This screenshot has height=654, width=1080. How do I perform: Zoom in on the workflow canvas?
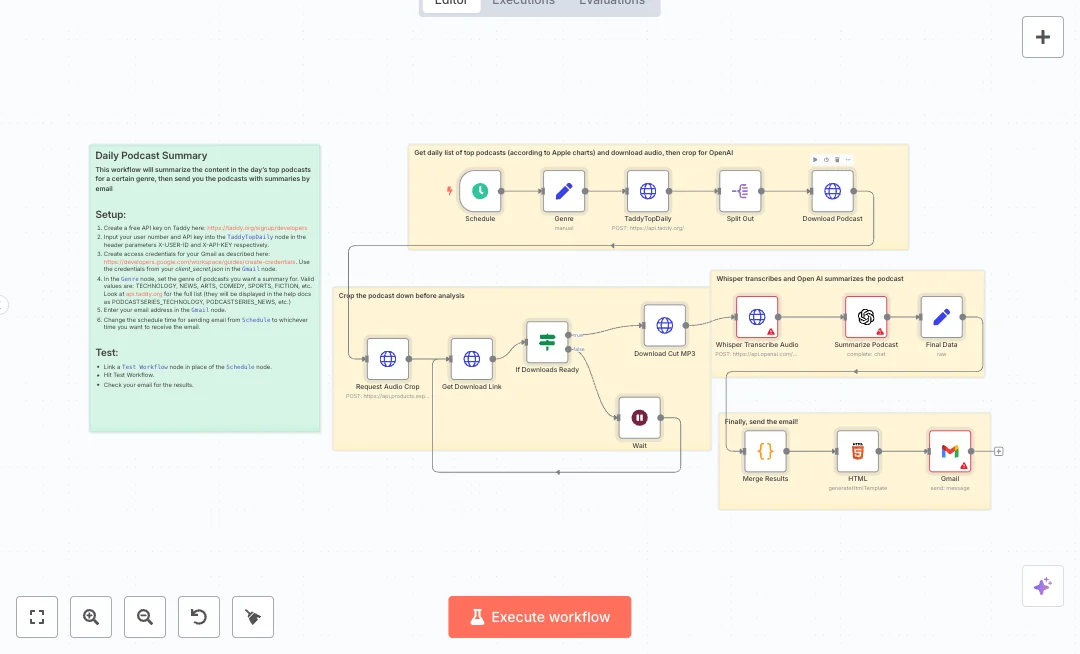(x=91, y=617)
